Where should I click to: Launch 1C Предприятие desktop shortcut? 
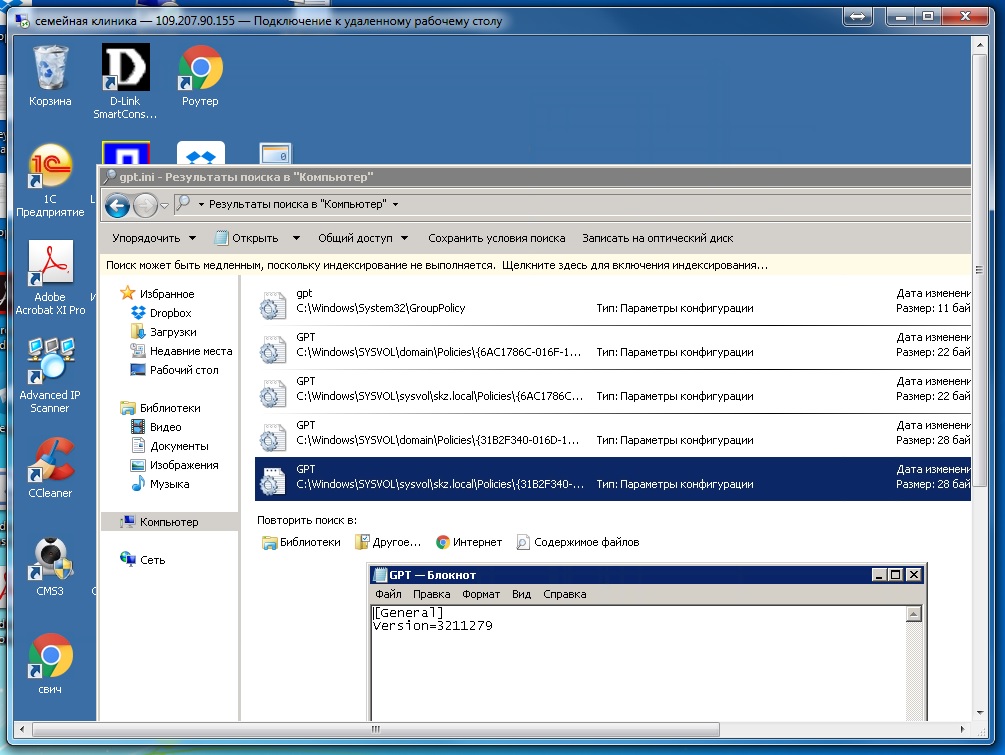(50, 180)
